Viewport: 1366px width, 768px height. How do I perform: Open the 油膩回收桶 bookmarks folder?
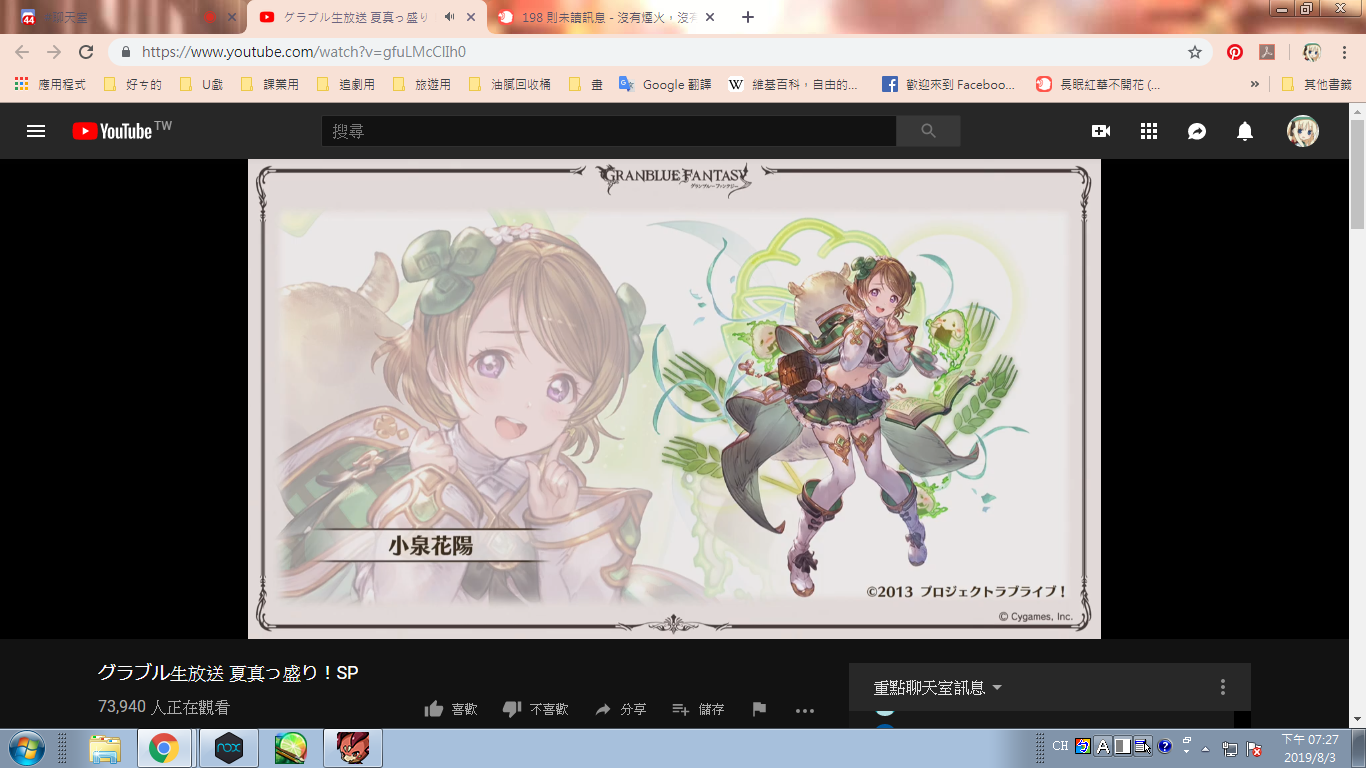[509, 84]
